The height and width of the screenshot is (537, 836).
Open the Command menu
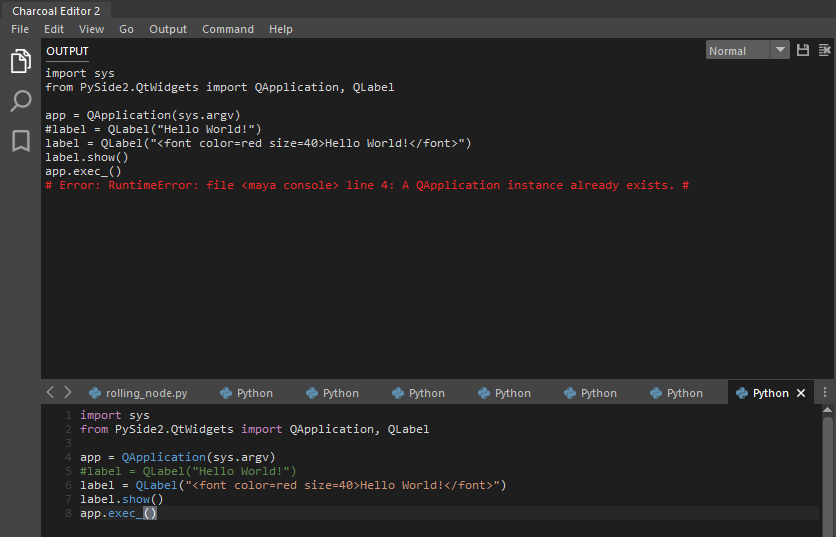coord(228,29)
